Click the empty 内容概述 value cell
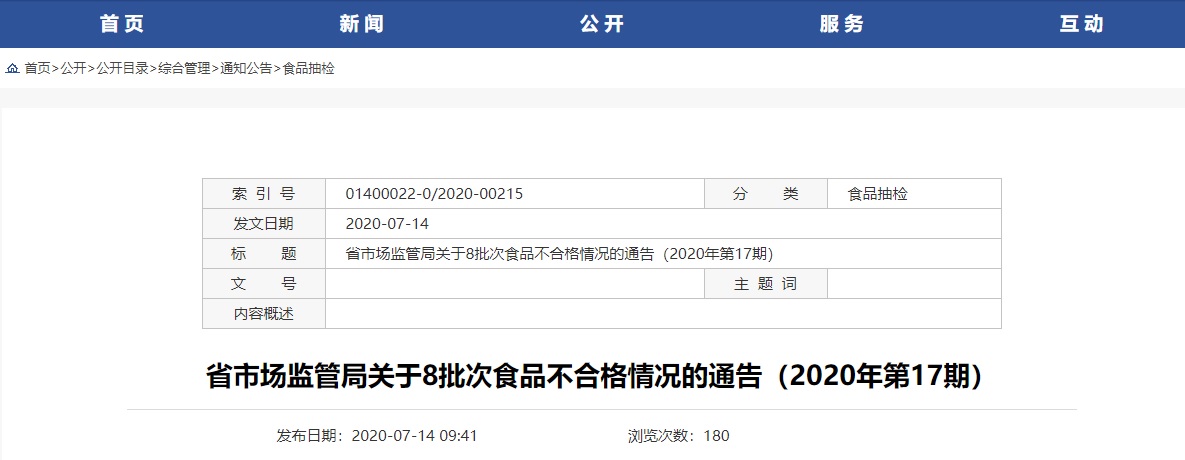The width and height of the screenshot is (1185, 460). pyautogui.click(x=662, y=314)
